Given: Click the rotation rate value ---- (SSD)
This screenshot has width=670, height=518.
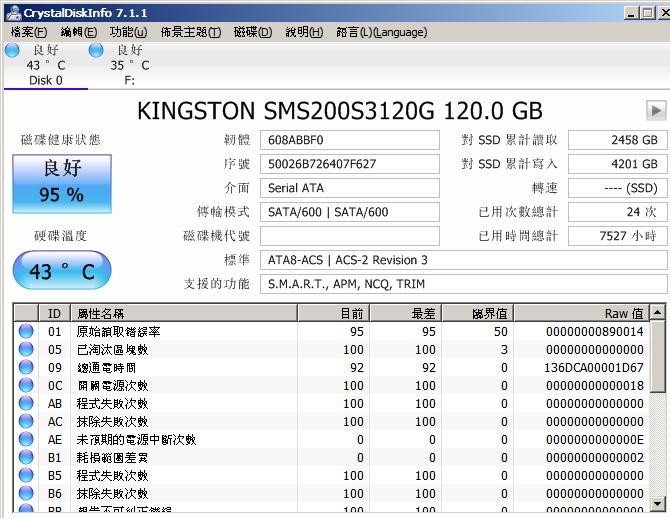Looking at the screenshot, I should (617, 188).
